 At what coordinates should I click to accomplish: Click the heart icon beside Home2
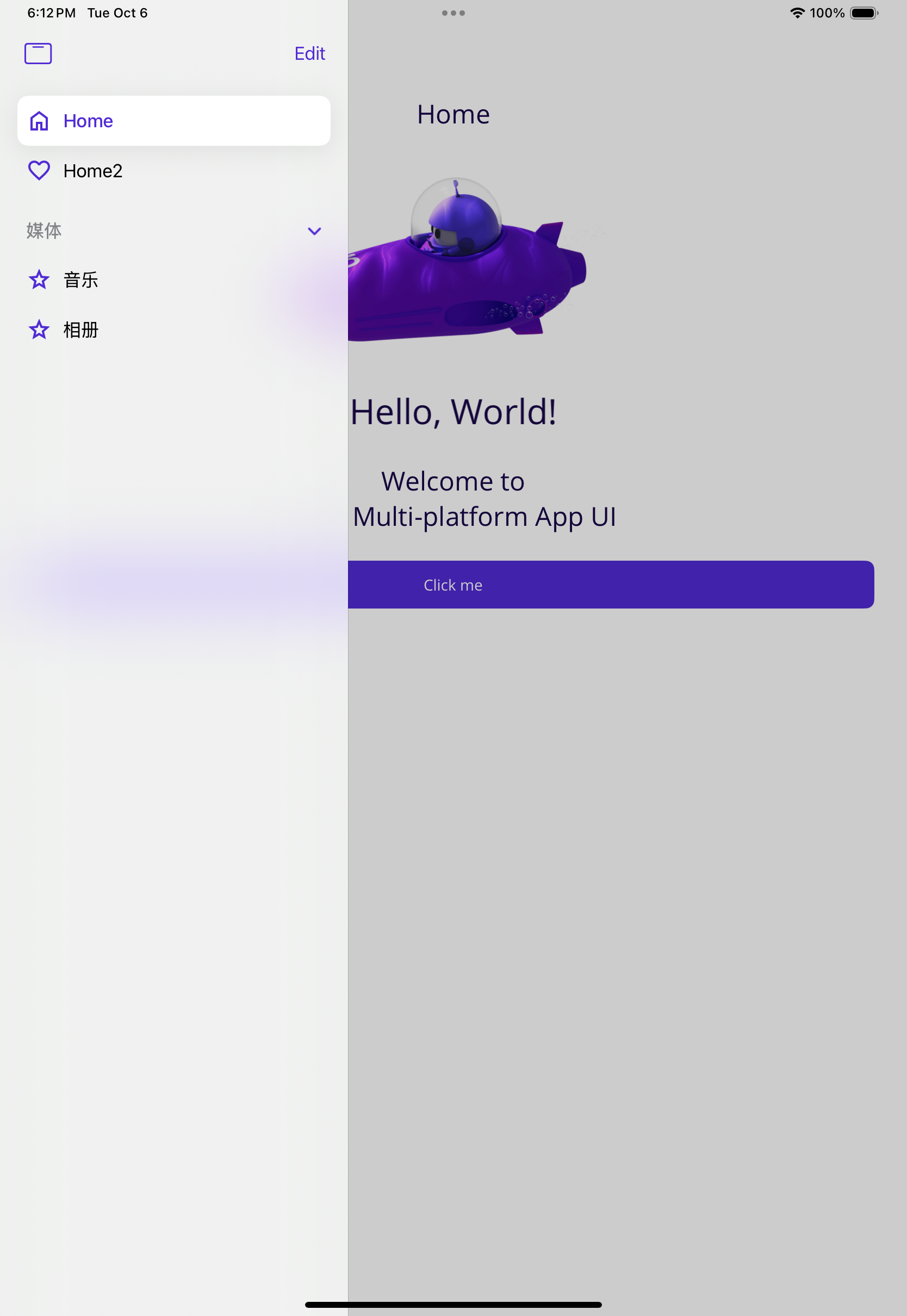tap(39, 170)
